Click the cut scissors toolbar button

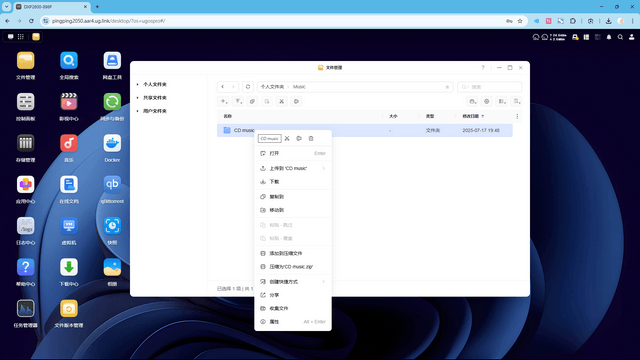pyautogui.click(x=281, y=101)
